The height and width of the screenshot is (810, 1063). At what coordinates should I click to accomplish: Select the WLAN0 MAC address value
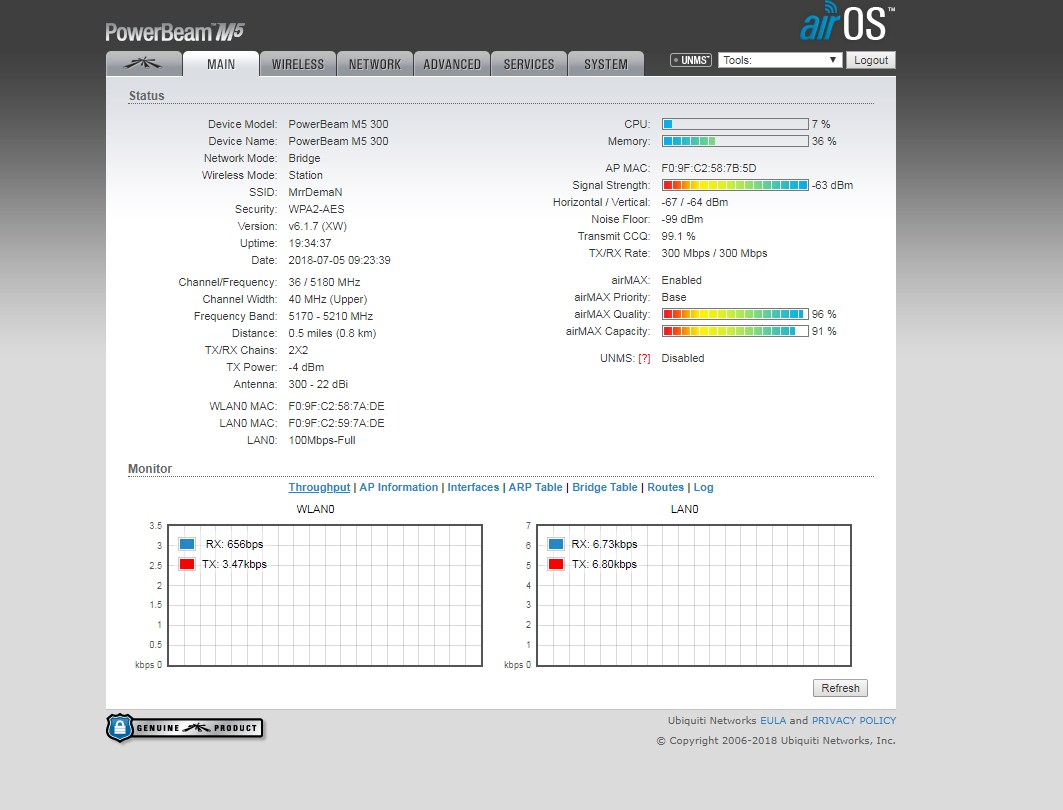click(336, 406)
